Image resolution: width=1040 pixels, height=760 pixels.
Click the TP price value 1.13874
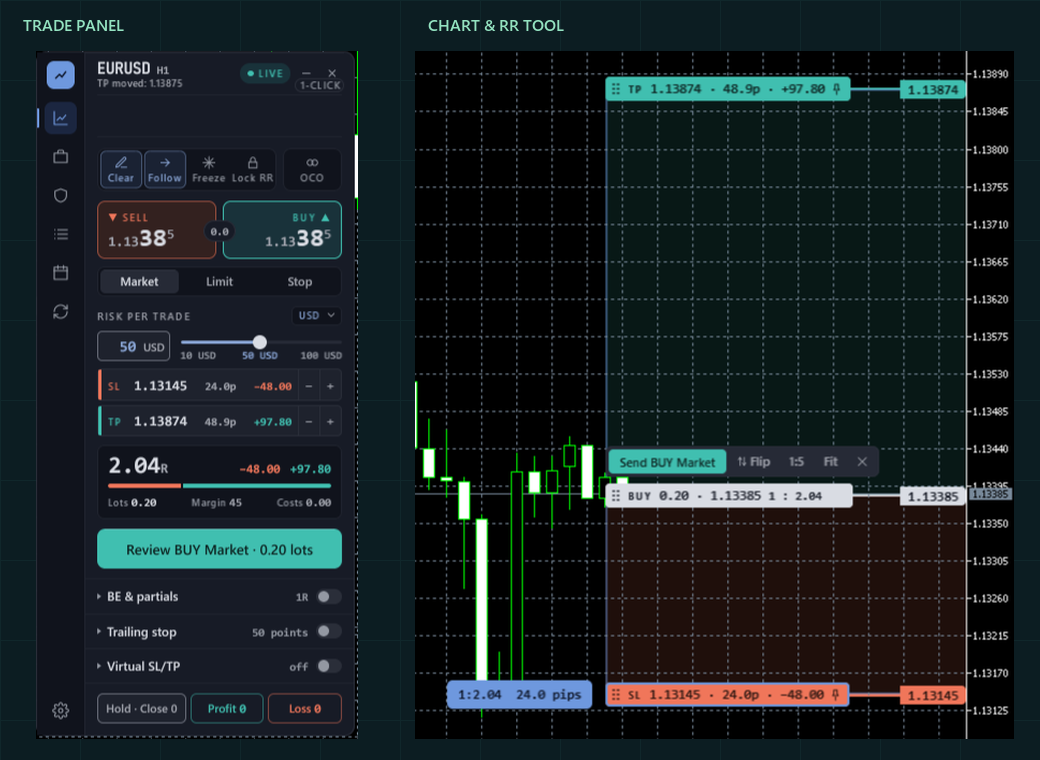pyautogui.click(x=161, y=421)
